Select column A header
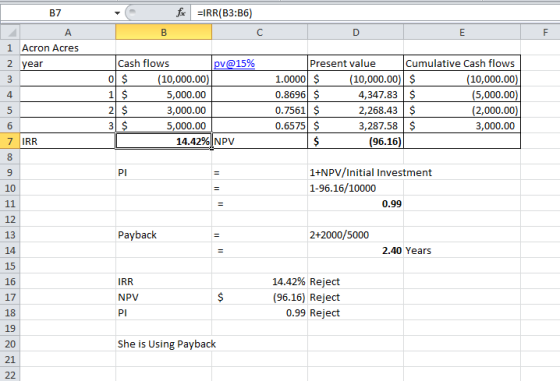The height and width of the screenshot is (381, 560). [x=68, y=32]
